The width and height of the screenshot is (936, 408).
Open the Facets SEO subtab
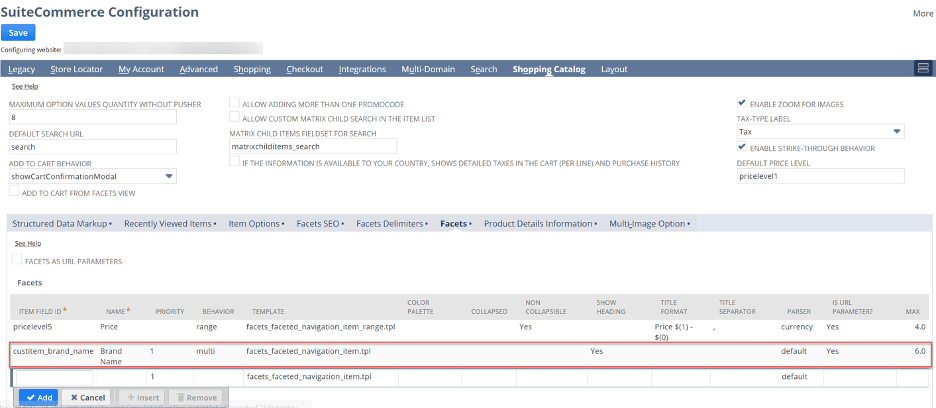[321, 223]
